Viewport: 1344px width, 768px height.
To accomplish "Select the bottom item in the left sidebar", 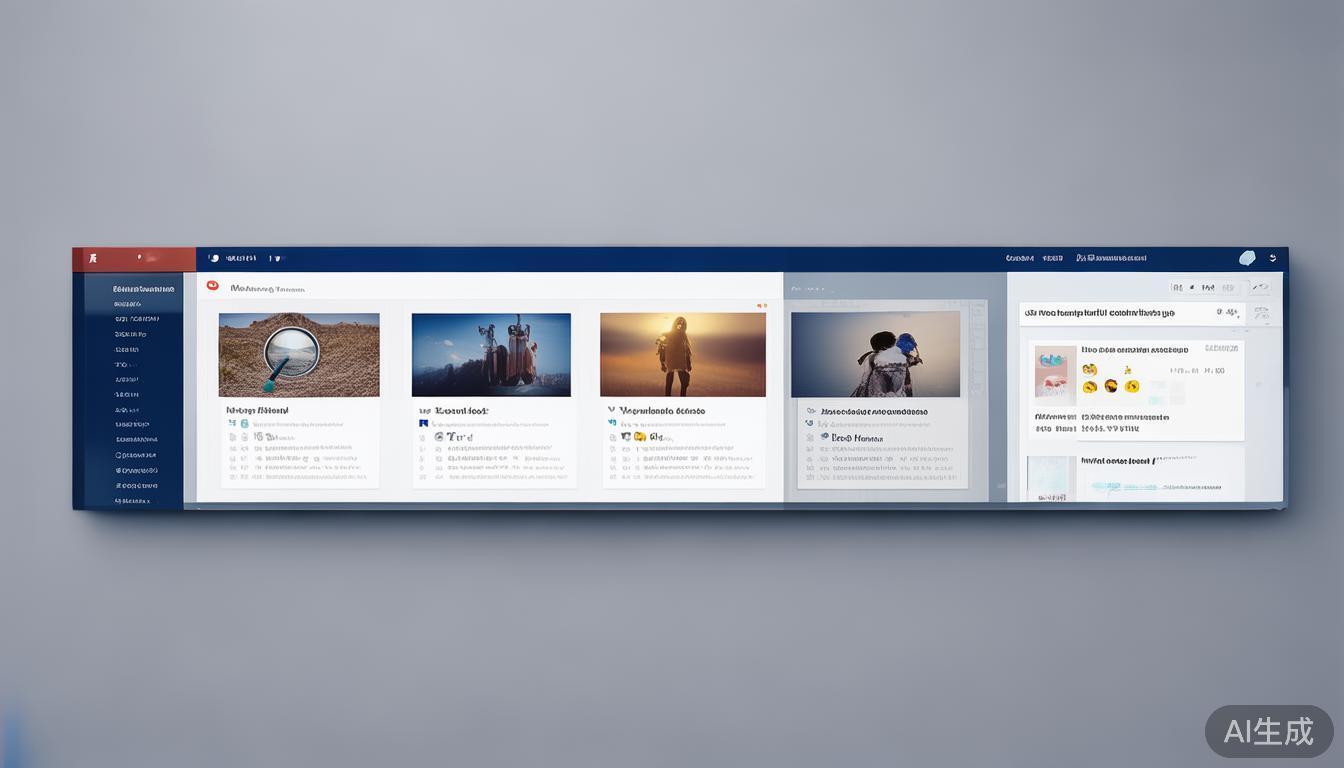I will click(132, 500).
